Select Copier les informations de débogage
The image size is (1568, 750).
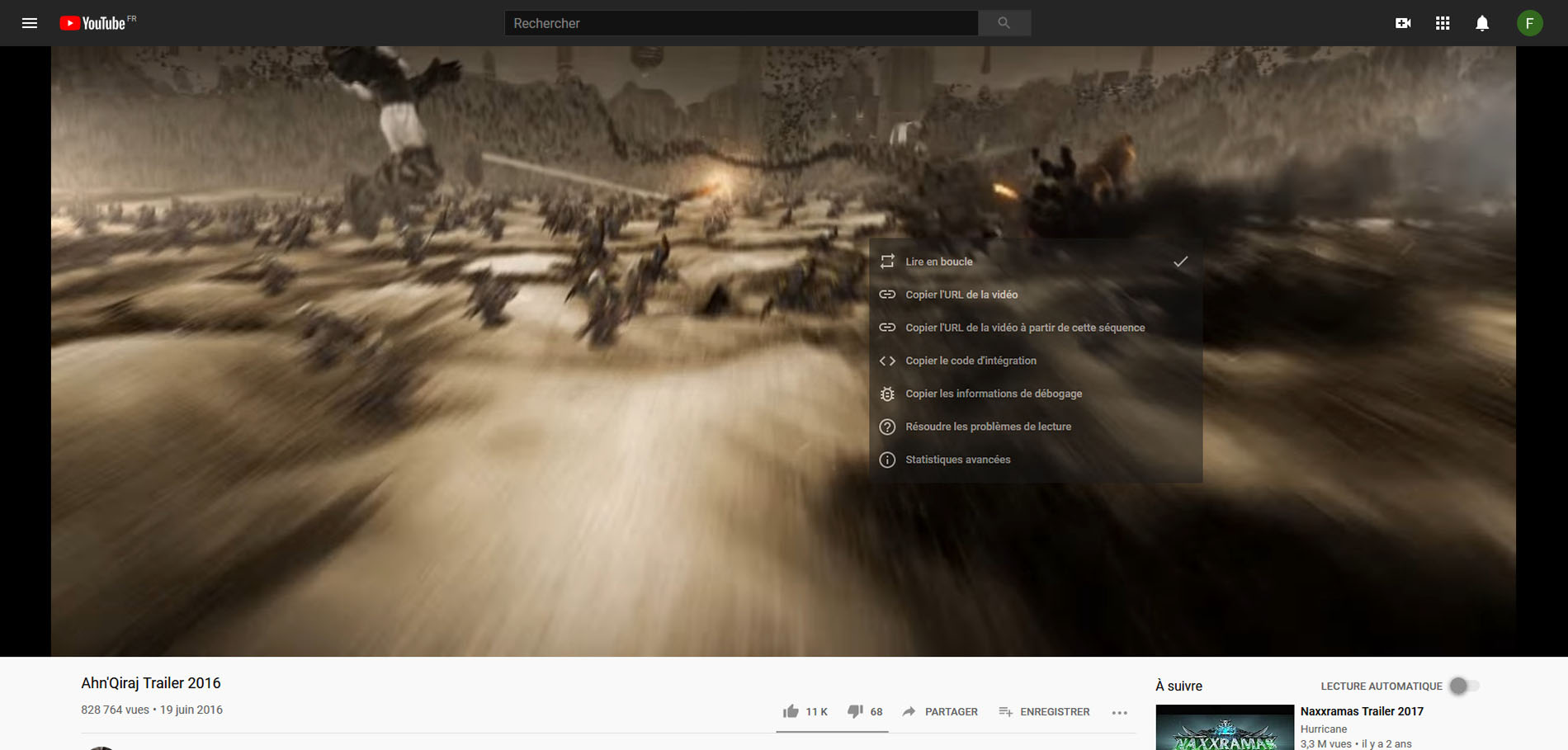click(x=1036, y=394)
